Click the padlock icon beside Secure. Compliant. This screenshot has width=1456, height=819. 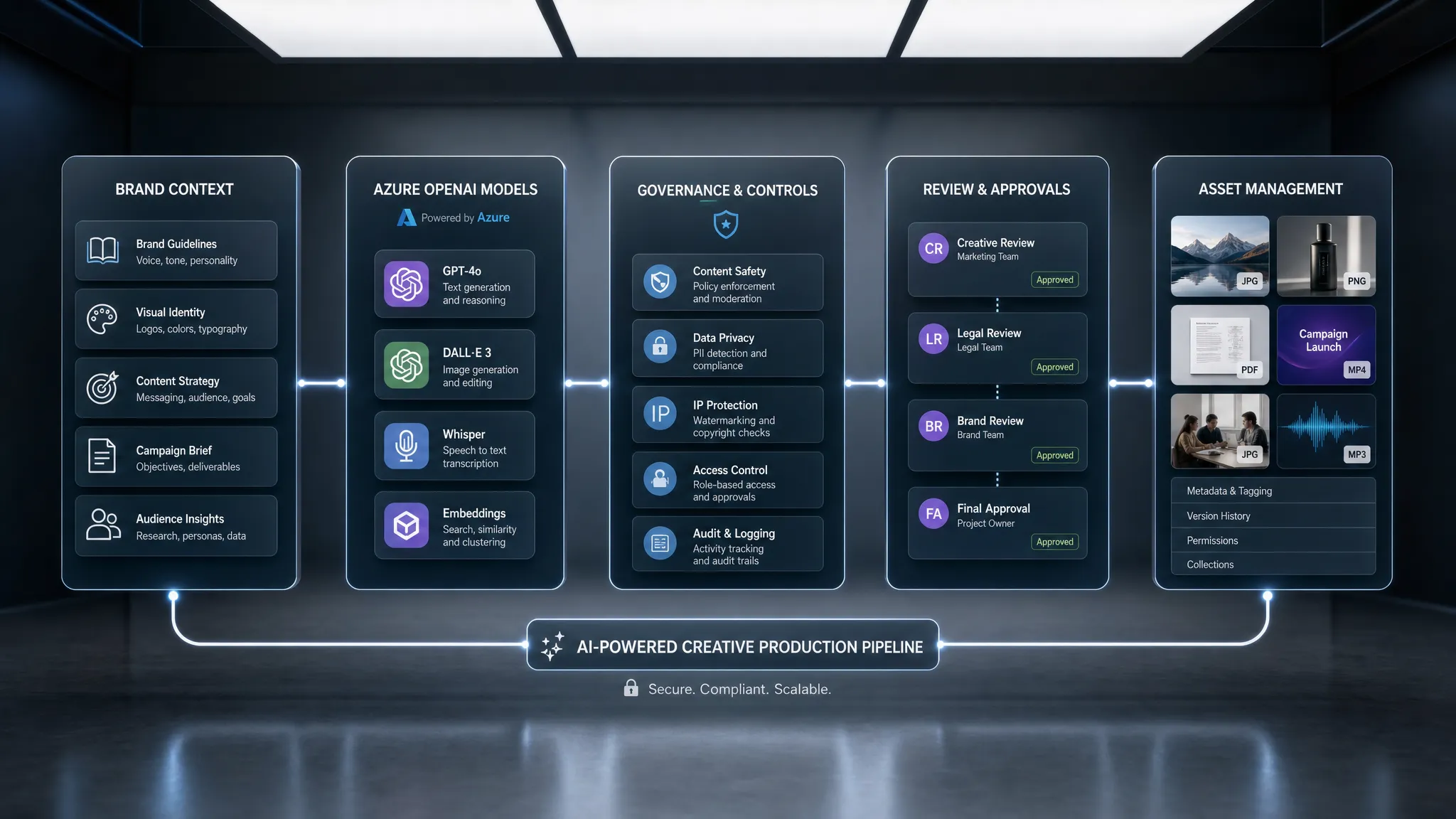tap(631, 687)
